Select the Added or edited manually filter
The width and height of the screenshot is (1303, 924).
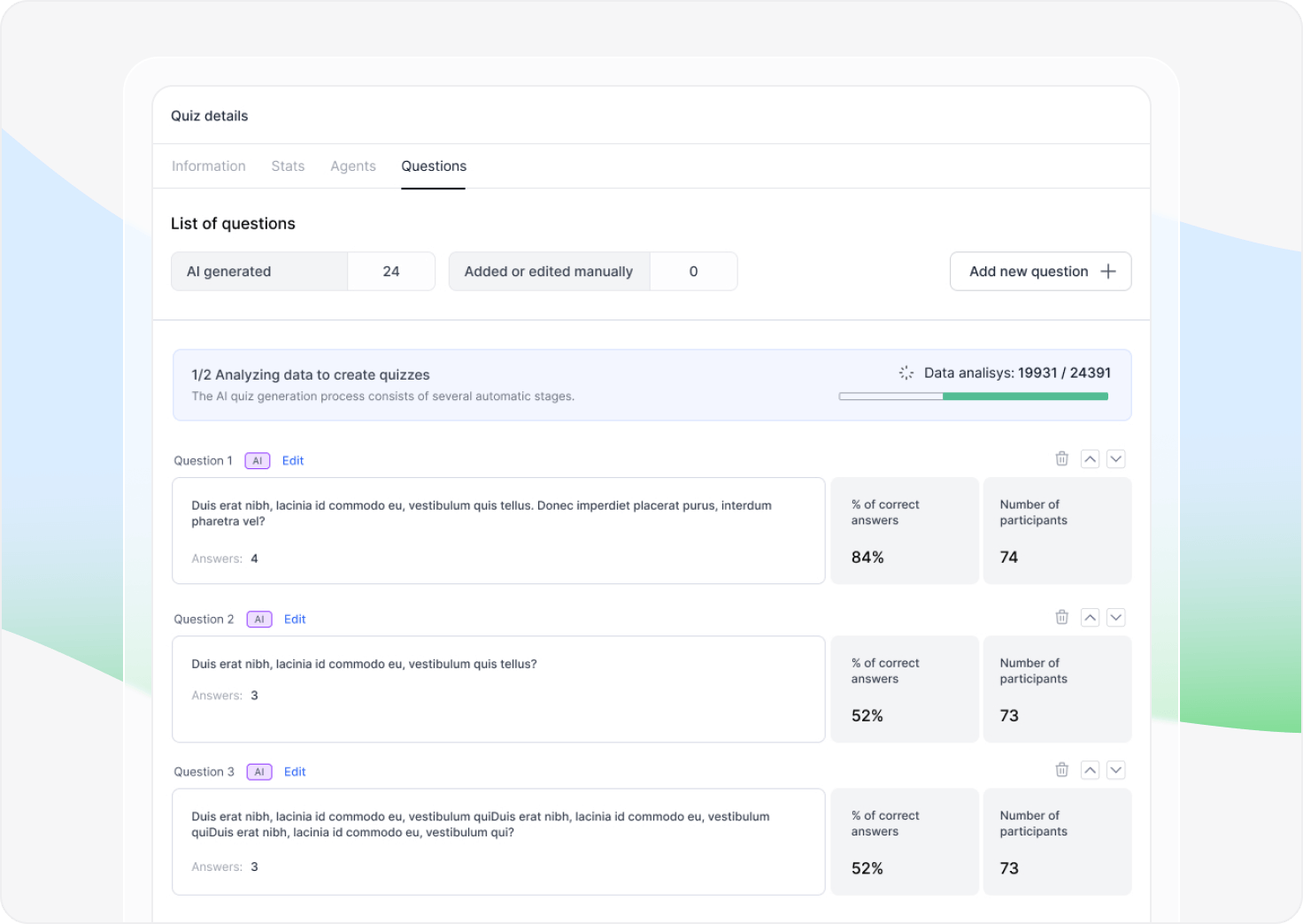[x=592, y=271]
